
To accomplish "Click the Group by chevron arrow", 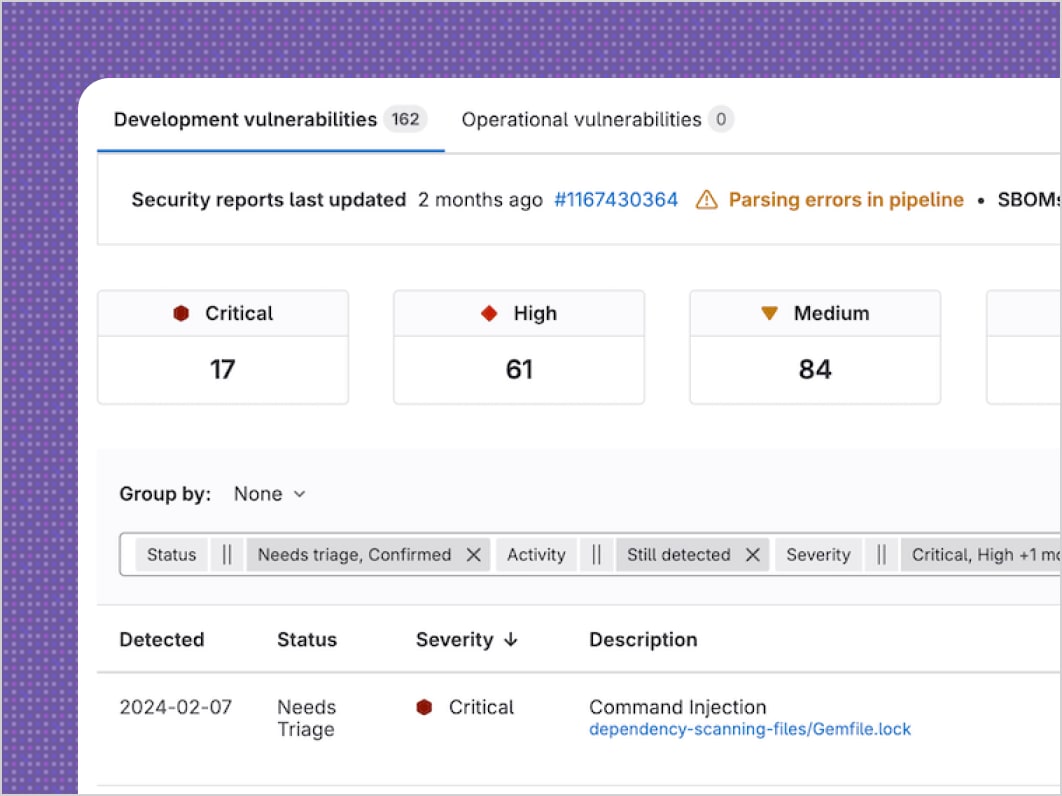I will [x=299, y=495].
